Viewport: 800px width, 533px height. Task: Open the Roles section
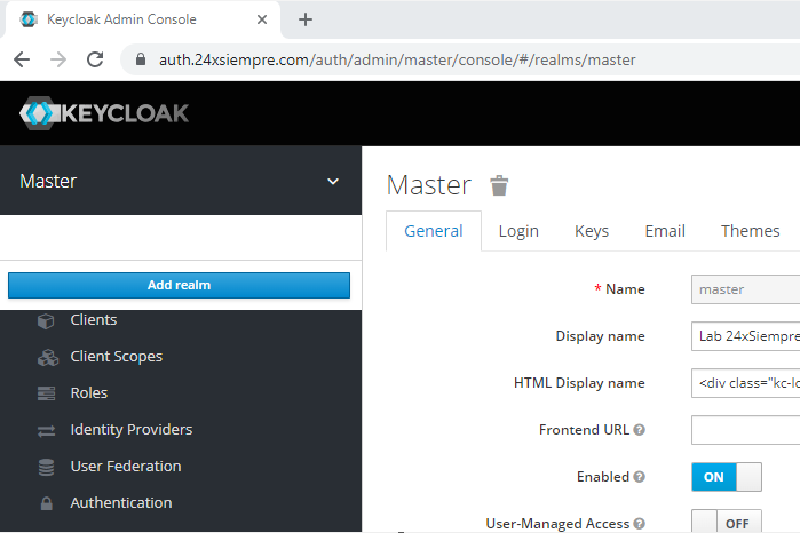[89, 393]
